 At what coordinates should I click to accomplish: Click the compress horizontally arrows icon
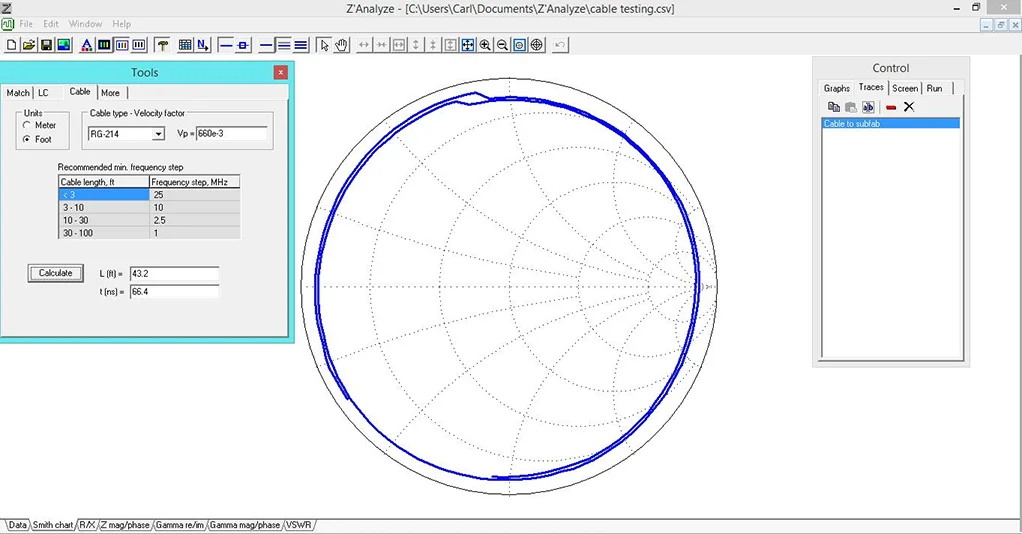[x=381, y=45]
